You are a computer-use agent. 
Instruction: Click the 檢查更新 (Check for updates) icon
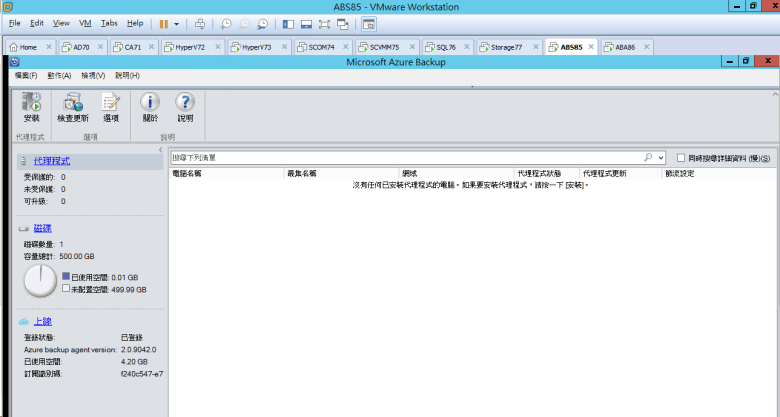tap(72, 104)
